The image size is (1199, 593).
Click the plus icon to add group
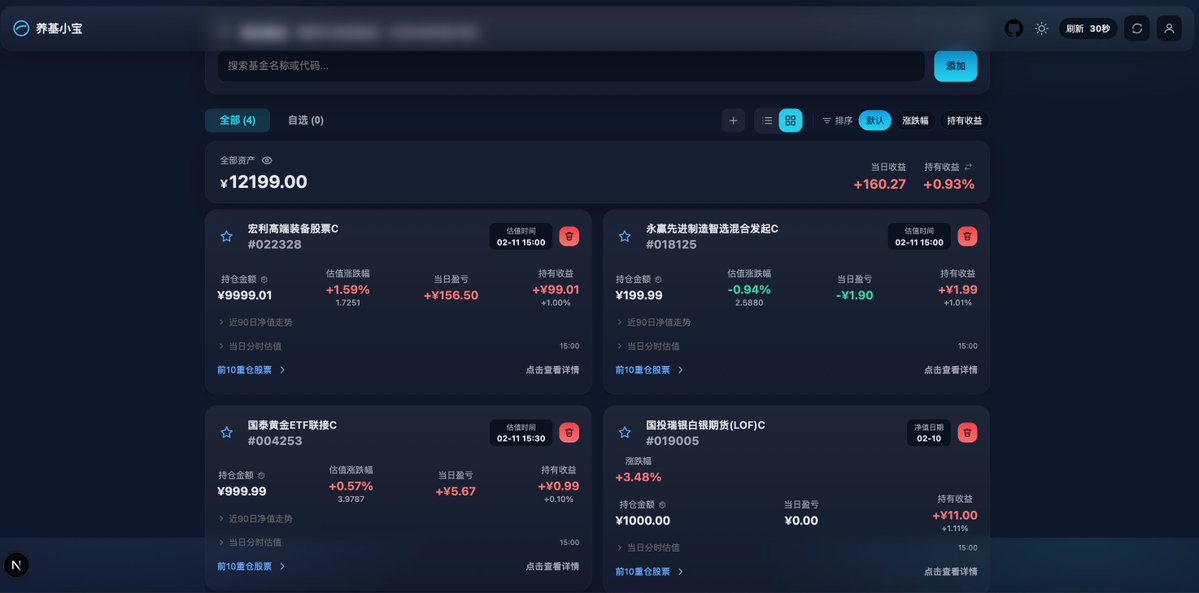[x=733, y=120]
